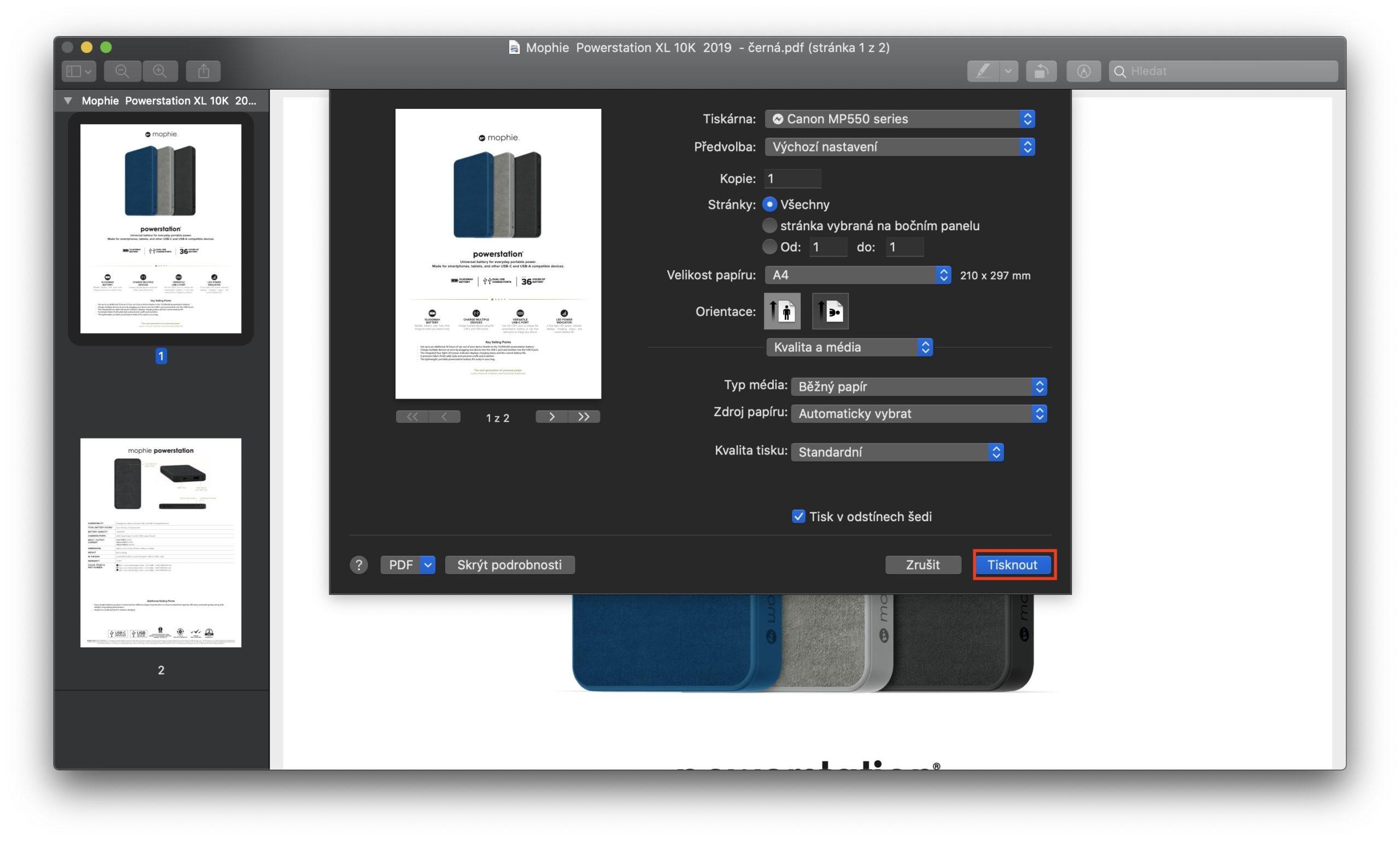1400x841 pixels.
Task: Open the sidebar view options menu
Action: pos(79,71)
